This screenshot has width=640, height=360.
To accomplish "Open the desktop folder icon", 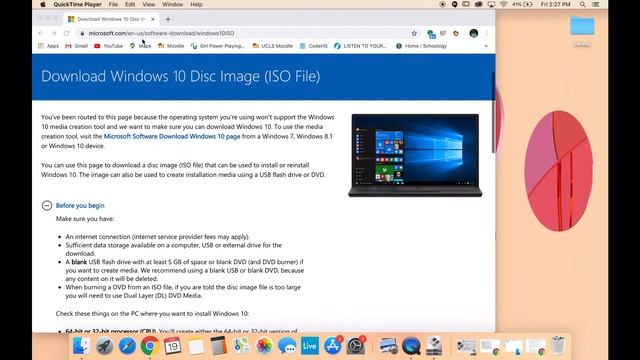I will tap(582, 26).
